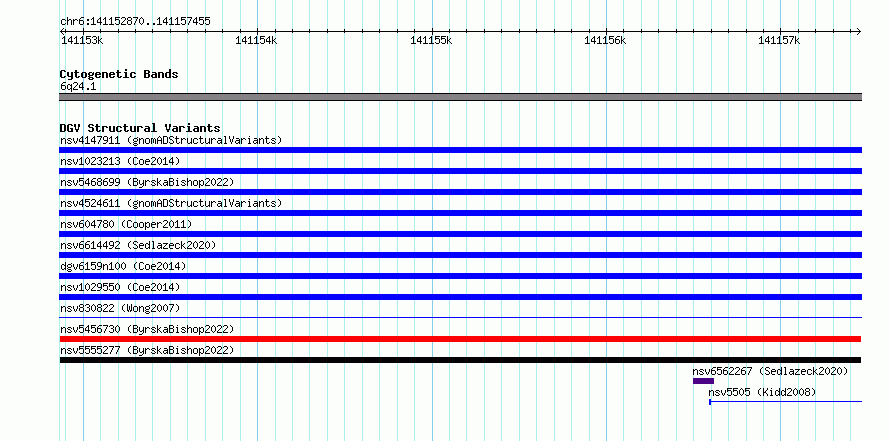The height and width of the screenshot is (441, 890).
Task: Click the 141156k ruler tick label
Action: click(605, 40)
